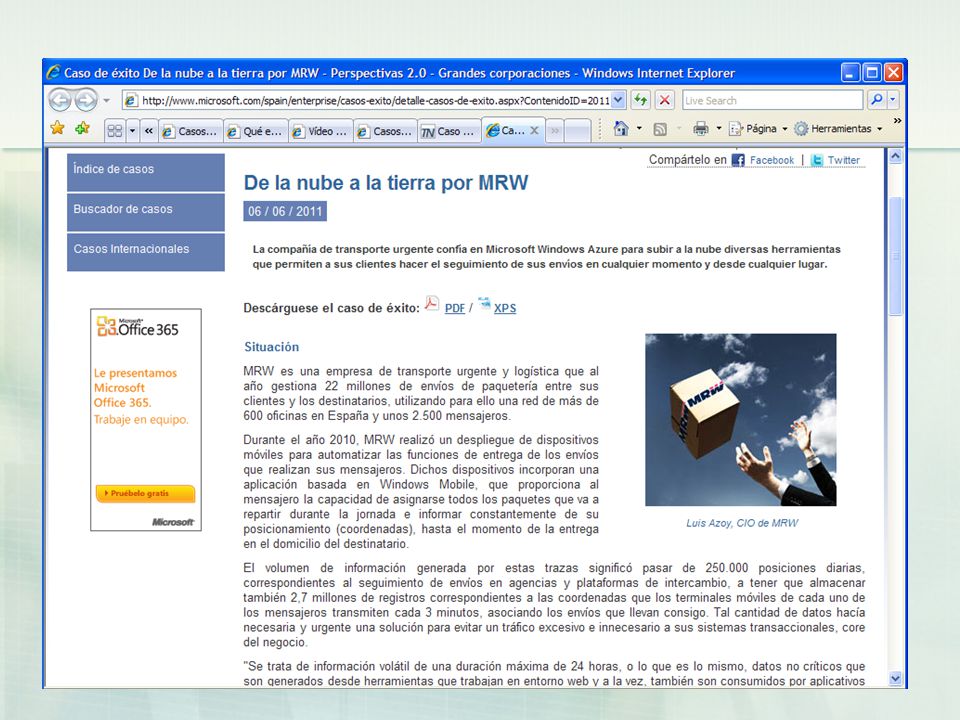Click the red Stop loading icon

tap(665, 99)
